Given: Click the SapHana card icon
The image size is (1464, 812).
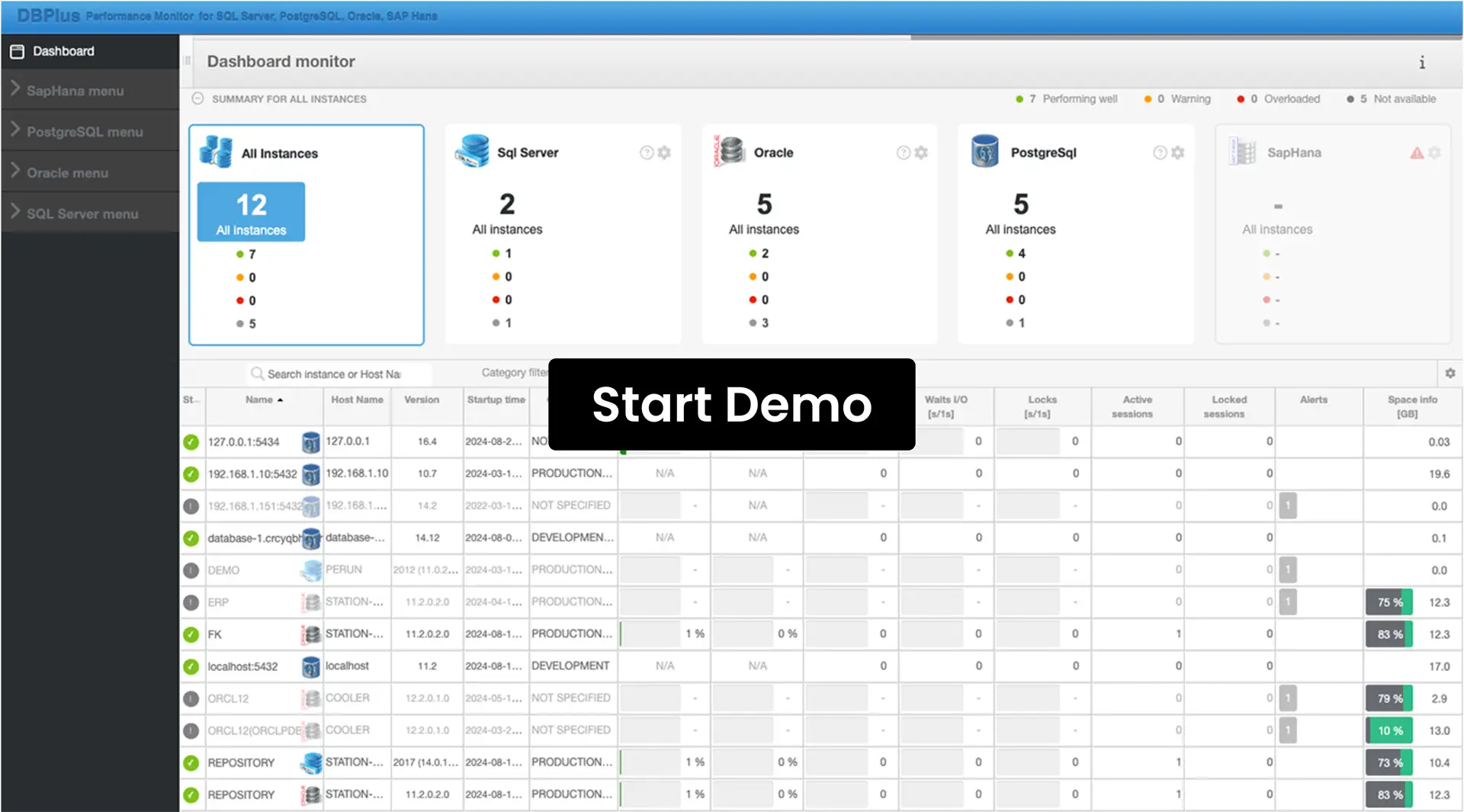Looking at the screenshot, I should 1243,152.
